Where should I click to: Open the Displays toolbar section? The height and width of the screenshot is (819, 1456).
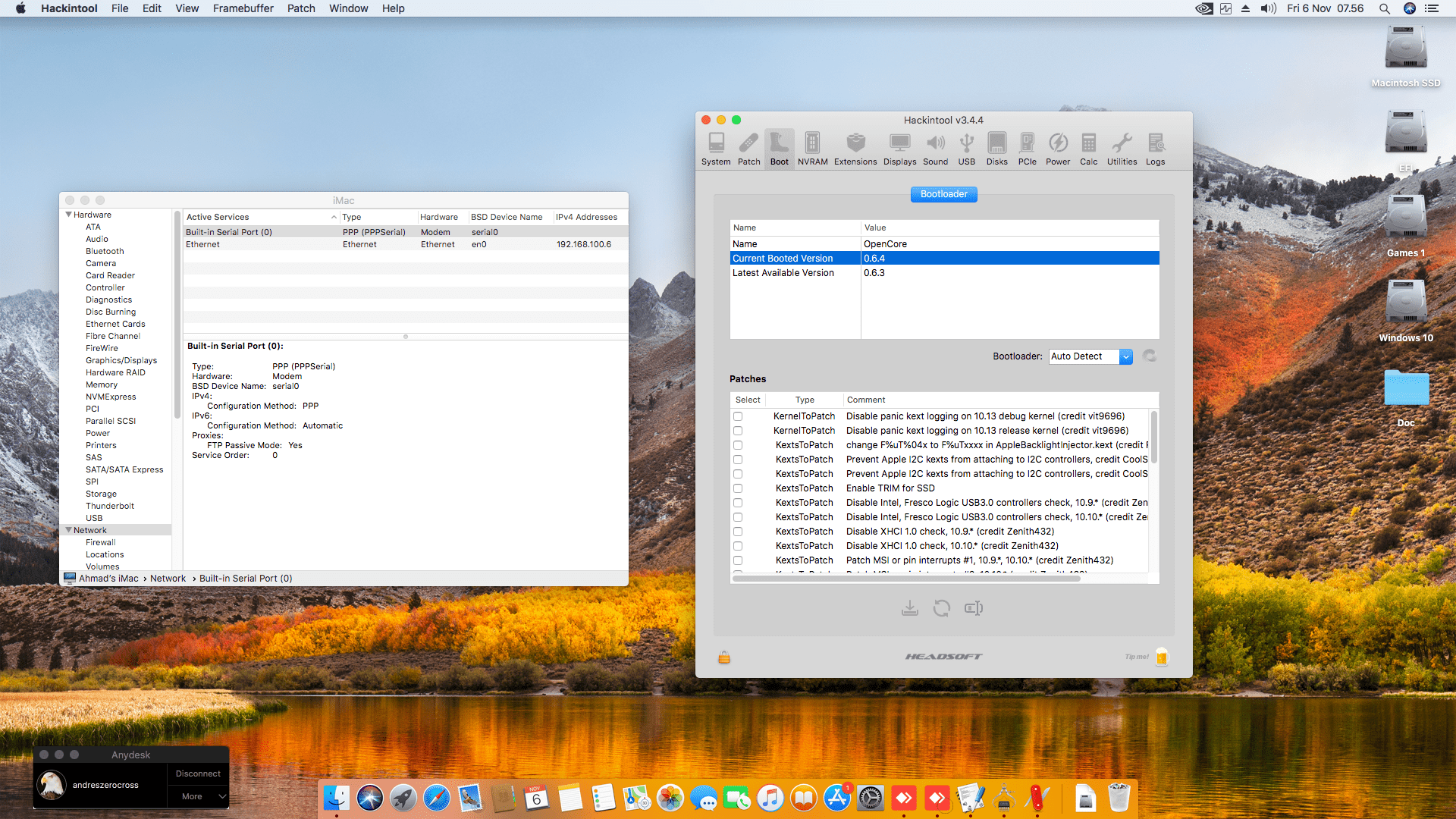tap(899, 149)
